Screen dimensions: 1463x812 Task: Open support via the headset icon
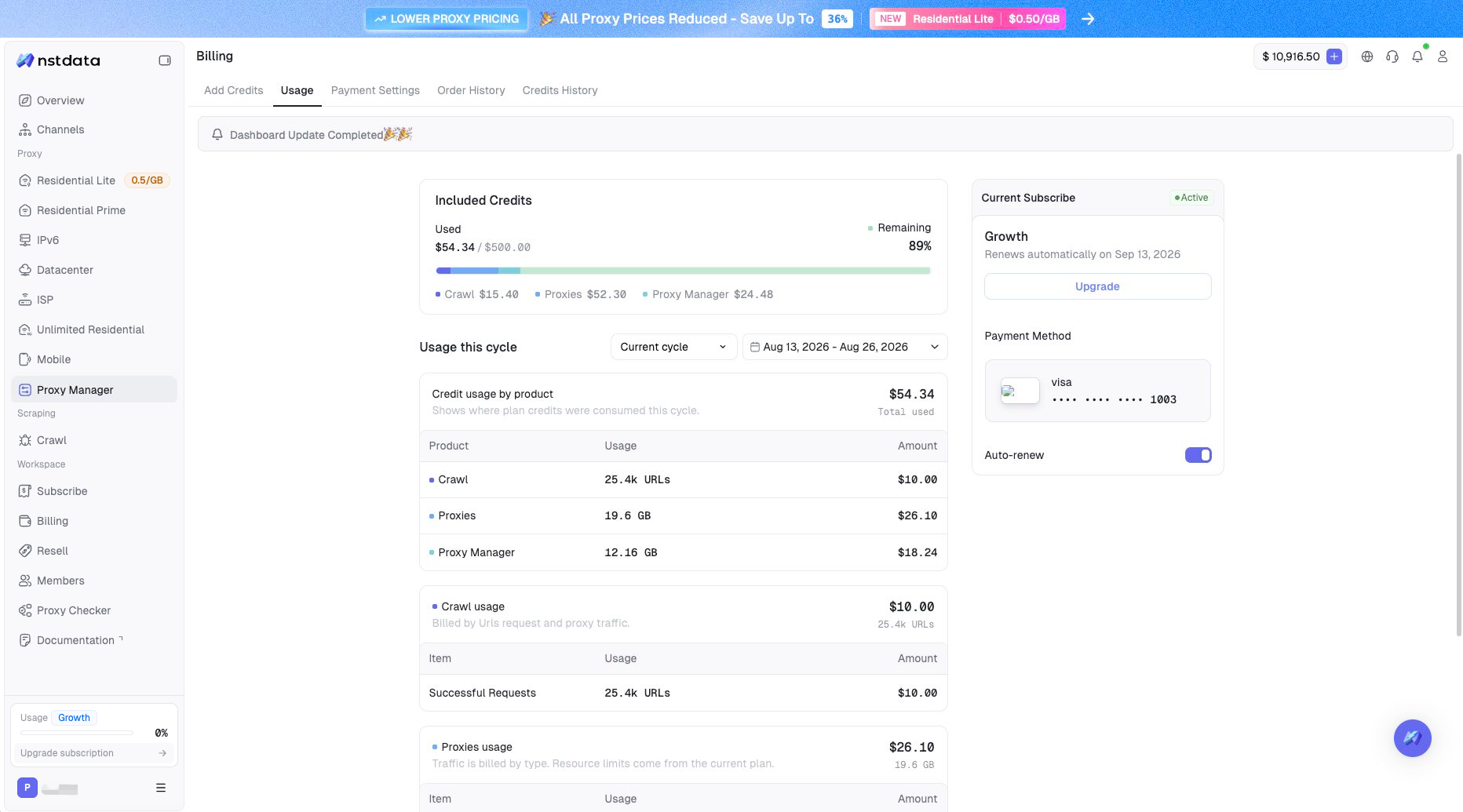(x=1392, y=56)
